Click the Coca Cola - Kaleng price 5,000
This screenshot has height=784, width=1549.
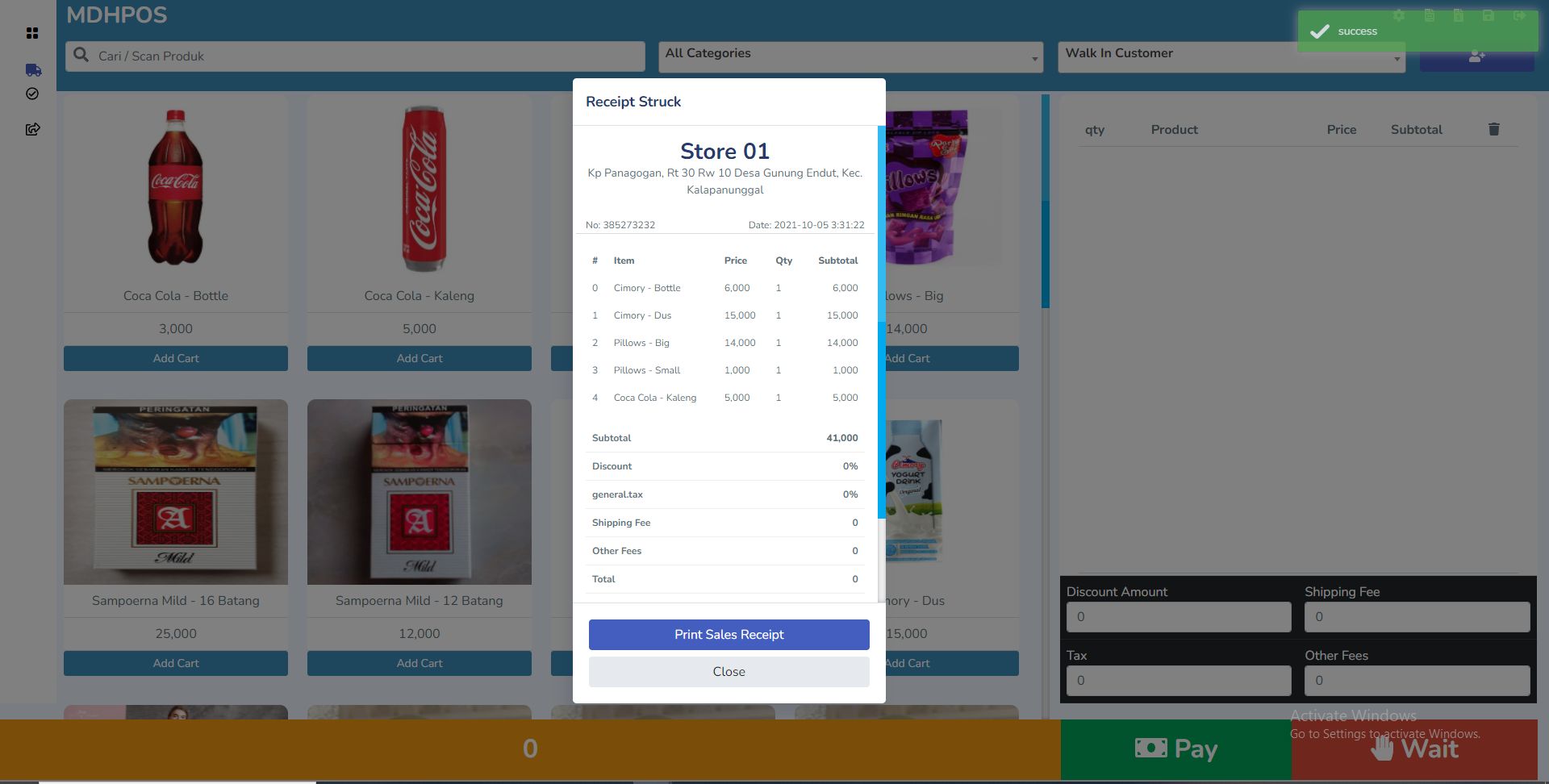click(420, 329)
